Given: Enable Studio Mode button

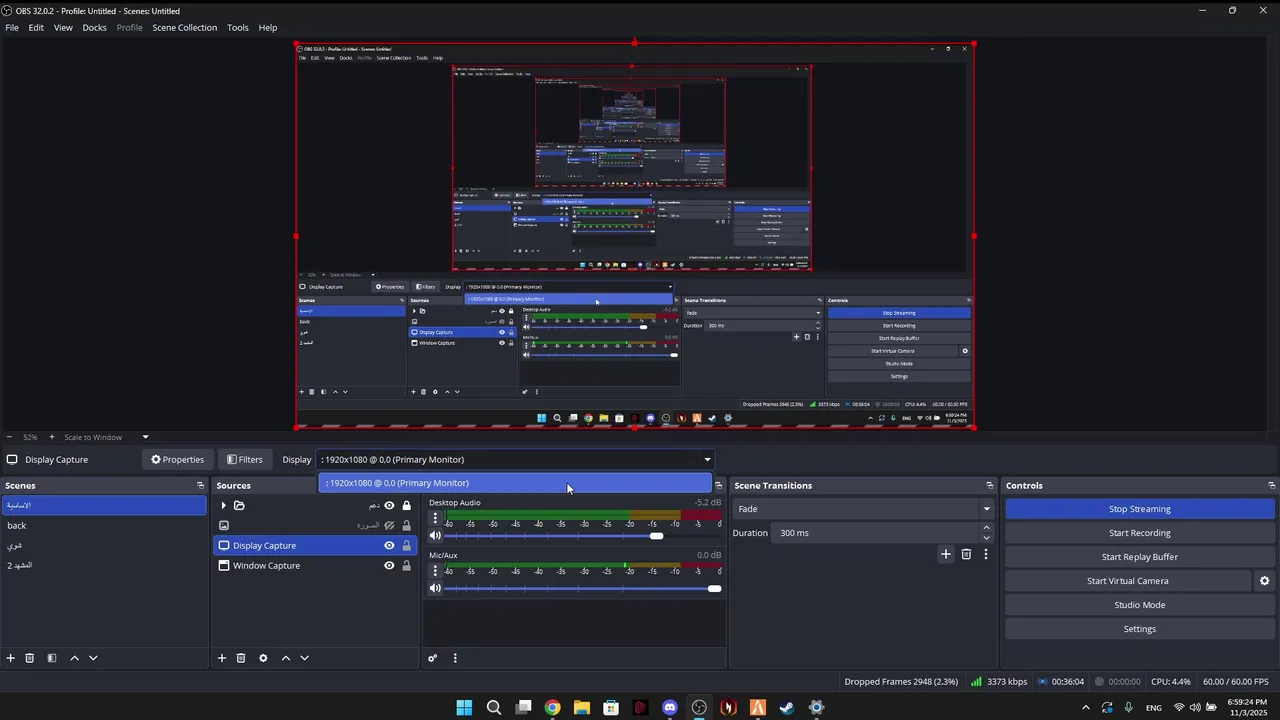Looking at the screenshot, I should (1139, 605).
